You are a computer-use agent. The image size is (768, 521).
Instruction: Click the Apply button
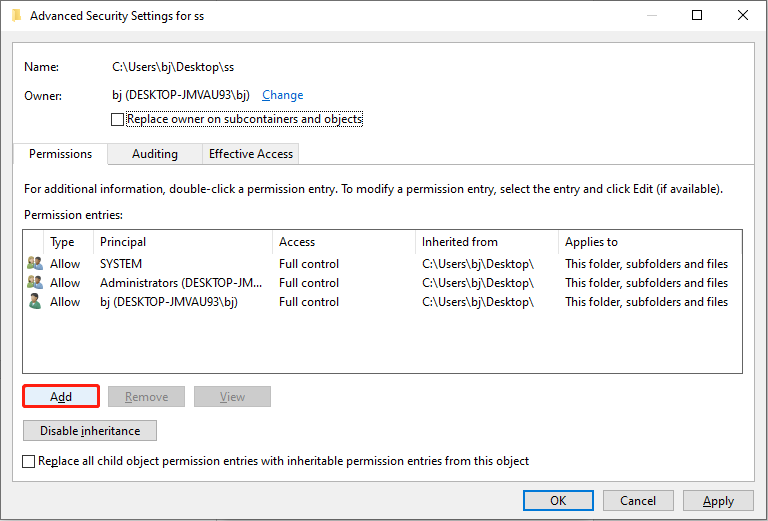point(718,501)
